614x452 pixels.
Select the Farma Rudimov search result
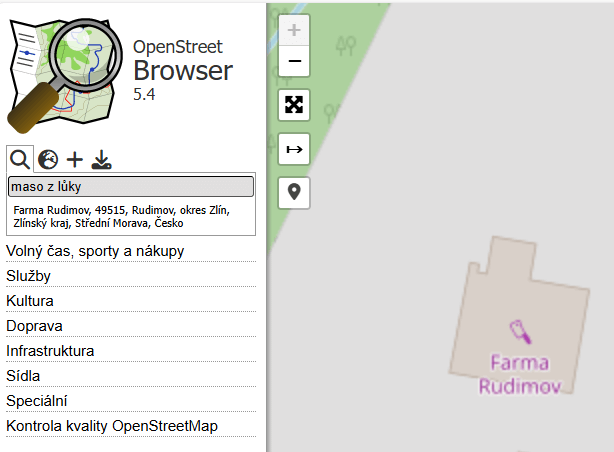tap(121, 217)
